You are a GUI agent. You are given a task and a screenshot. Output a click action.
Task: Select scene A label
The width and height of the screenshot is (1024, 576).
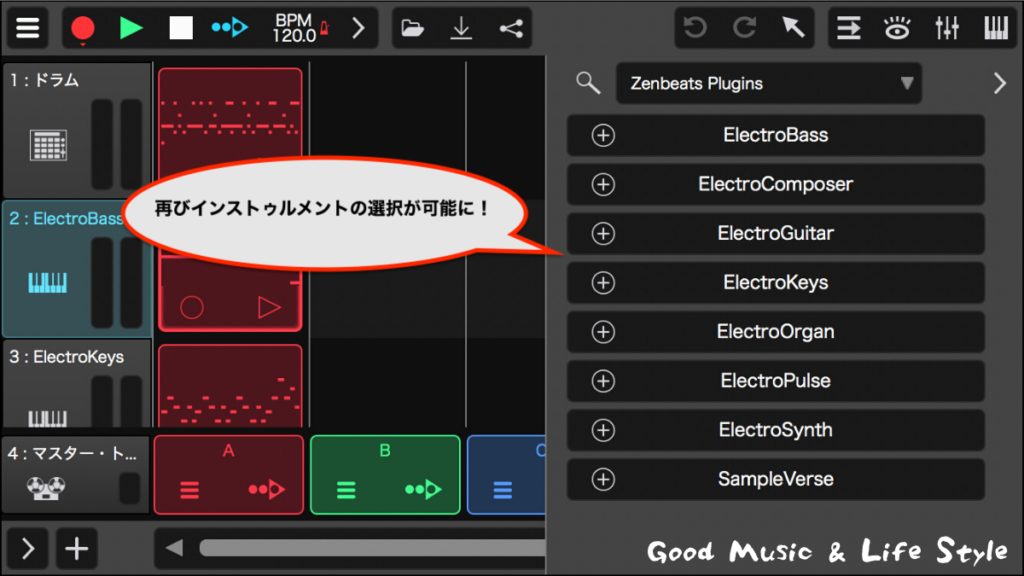(x=228, y=451)
